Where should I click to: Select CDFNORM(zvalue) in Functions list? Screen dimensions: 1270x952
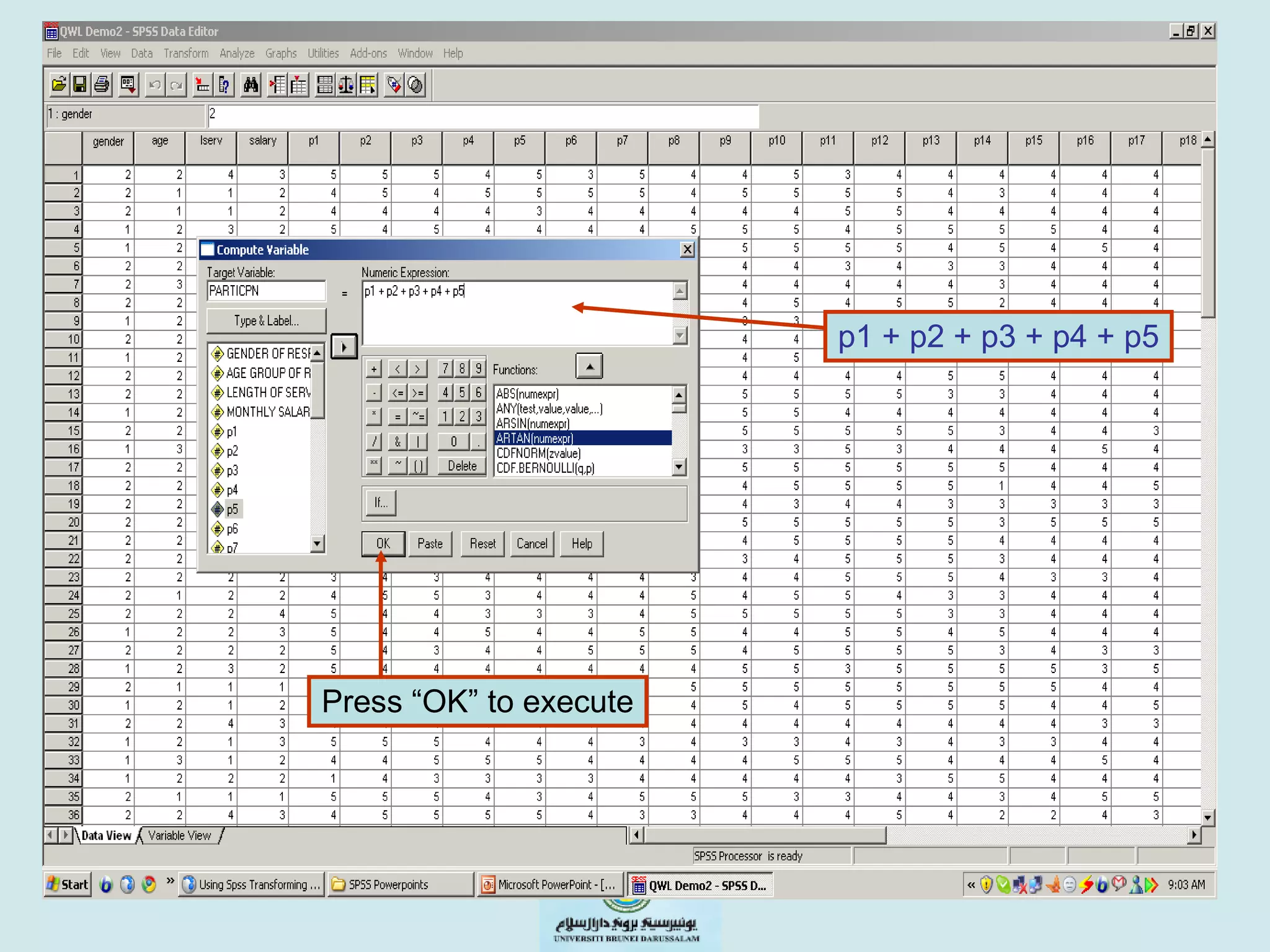[538, 453]
